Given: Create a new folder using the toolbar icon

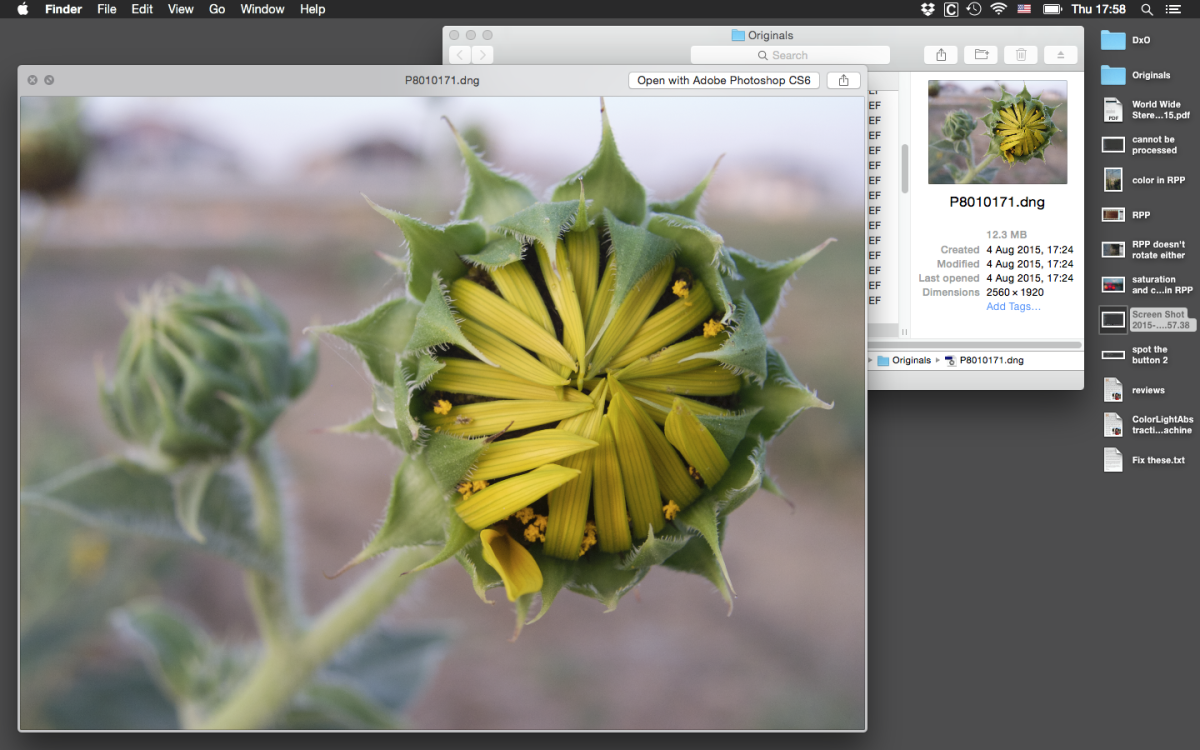Looking at the screenshot, I should pyautogui.click(x=980, y=54).
